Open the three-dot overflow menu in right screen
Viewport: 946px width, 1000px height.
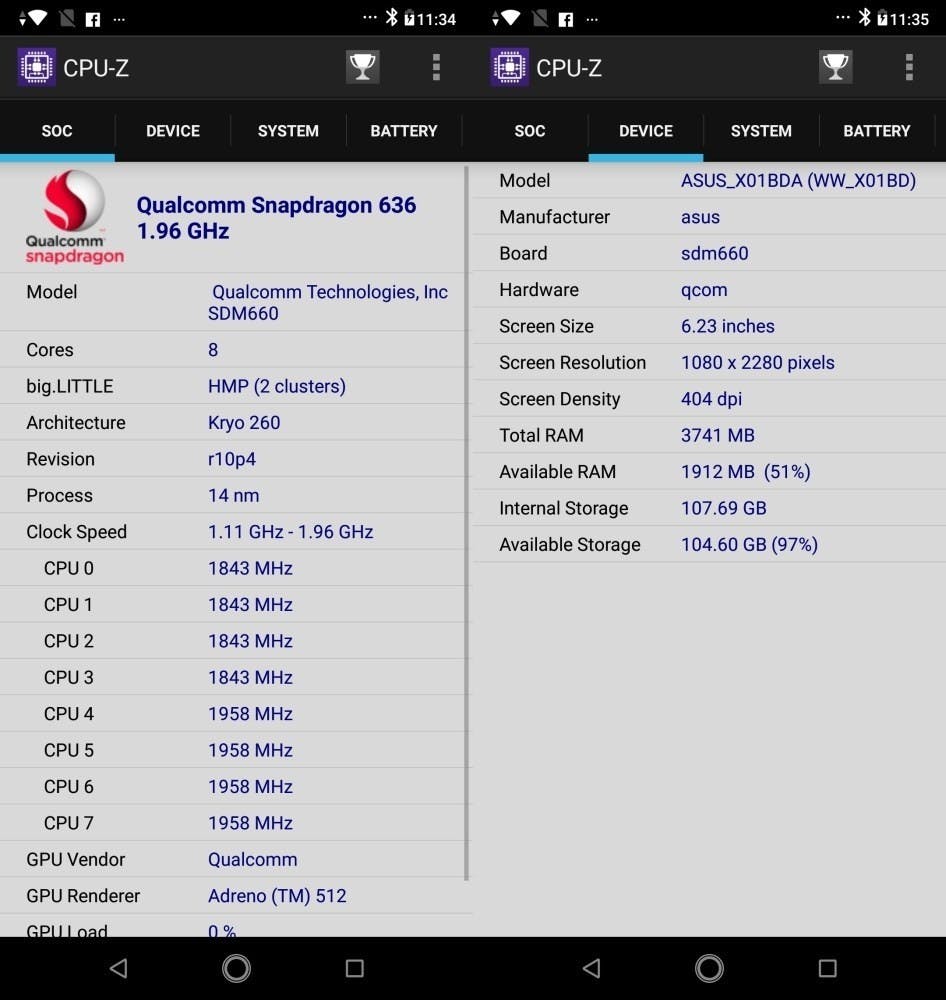pos(909,67)
